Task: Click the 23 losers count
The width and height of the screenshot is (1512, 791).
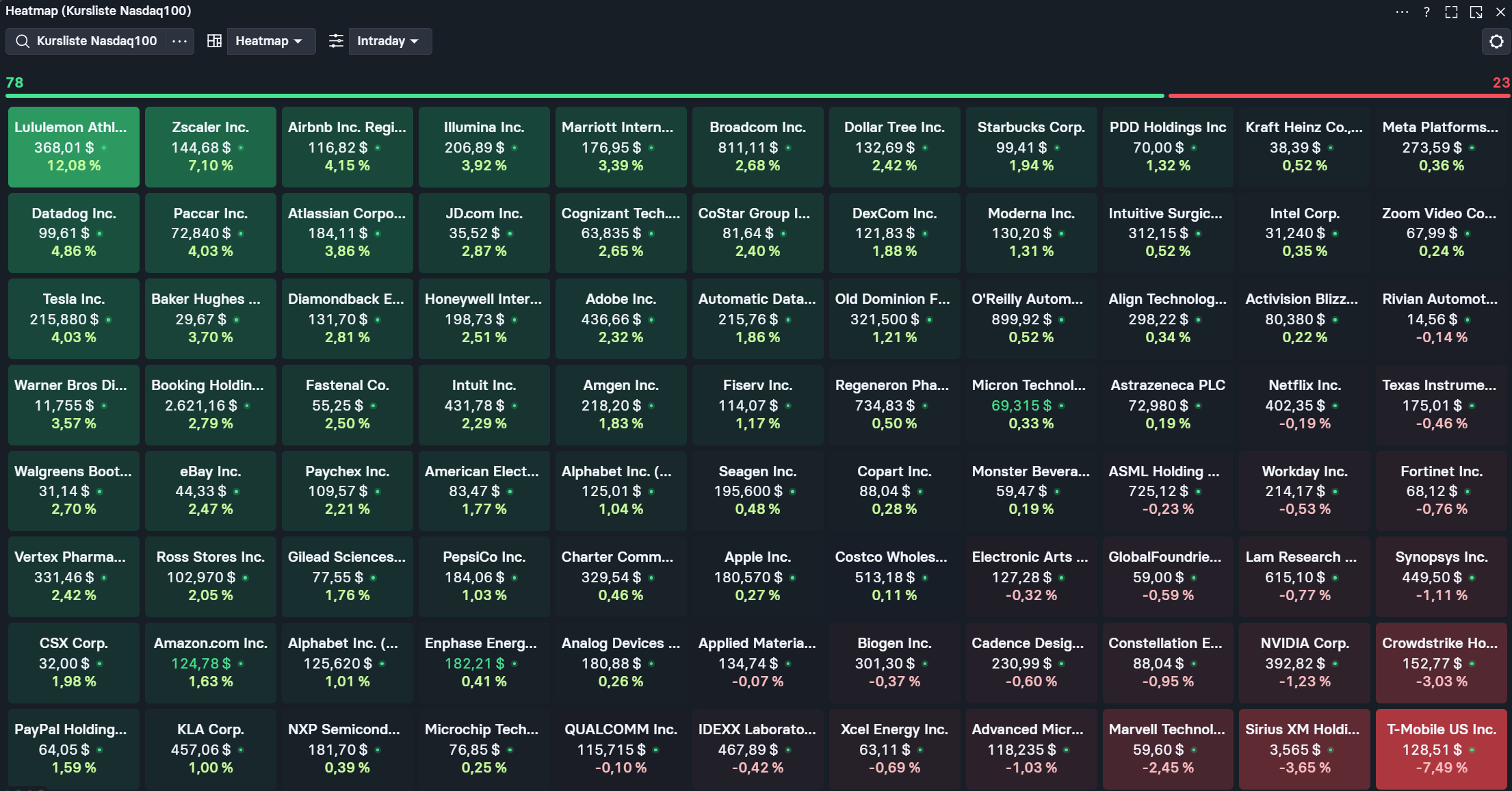Action: (1501, 83)
